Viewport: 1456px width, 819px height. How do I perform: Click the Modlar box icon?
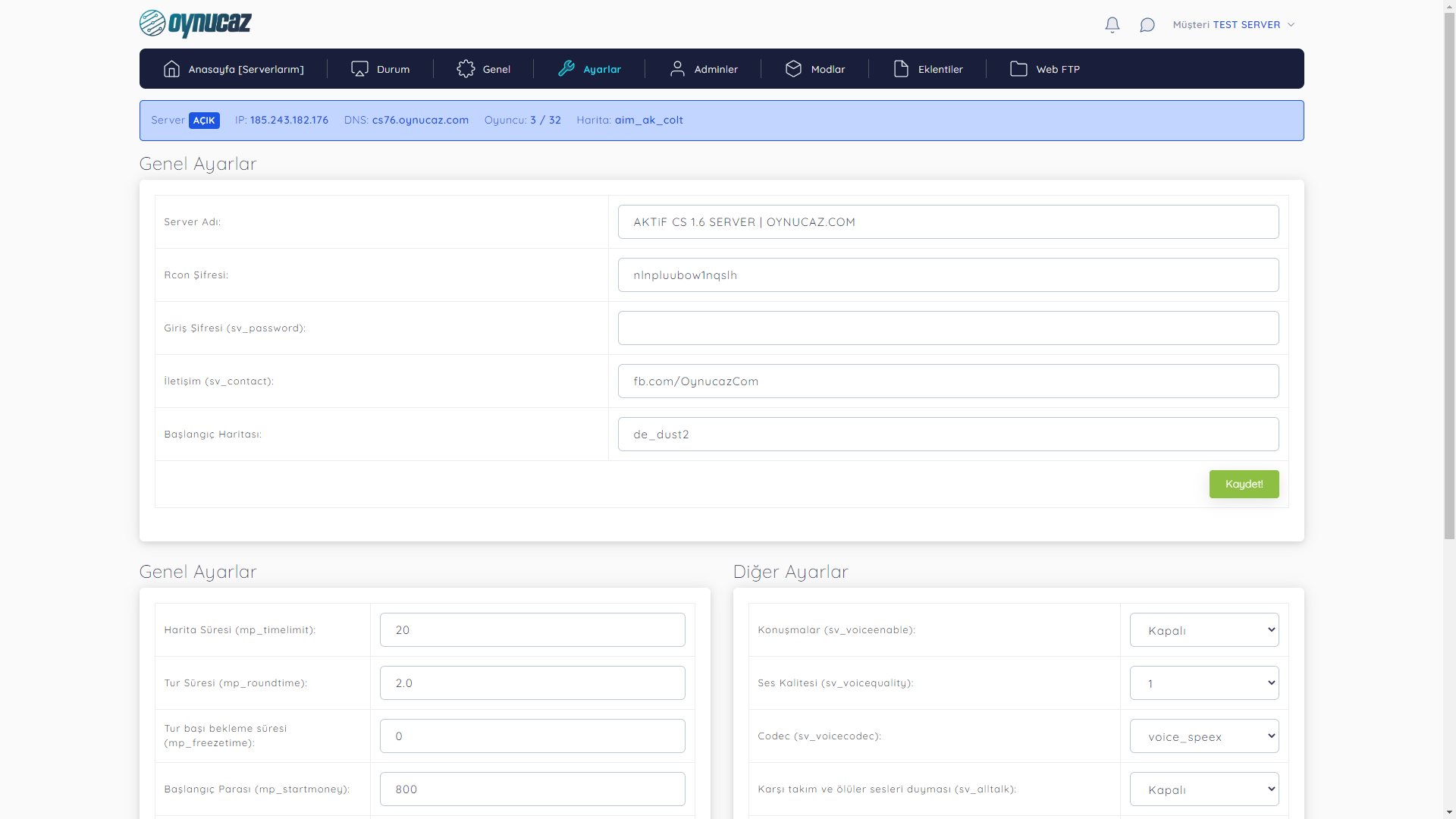(x=793, y=69)
